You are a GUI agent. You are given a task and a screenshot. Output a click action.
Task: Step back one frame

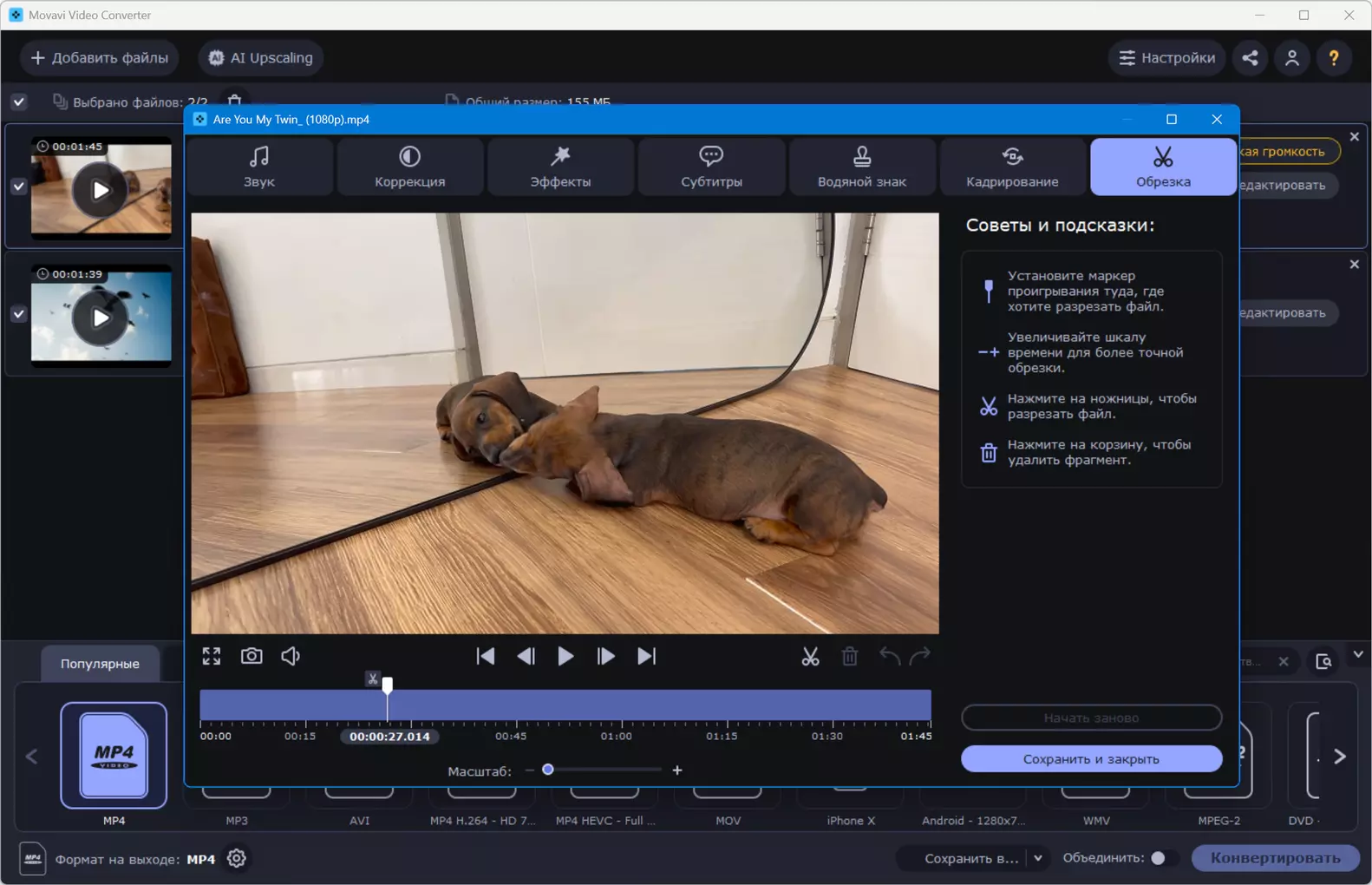point(526,656)
